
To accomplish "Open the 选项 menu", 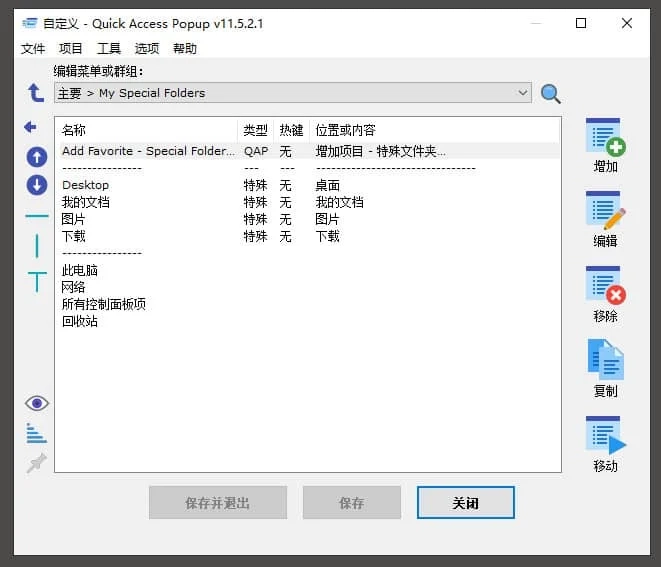I will coord(147,48).
